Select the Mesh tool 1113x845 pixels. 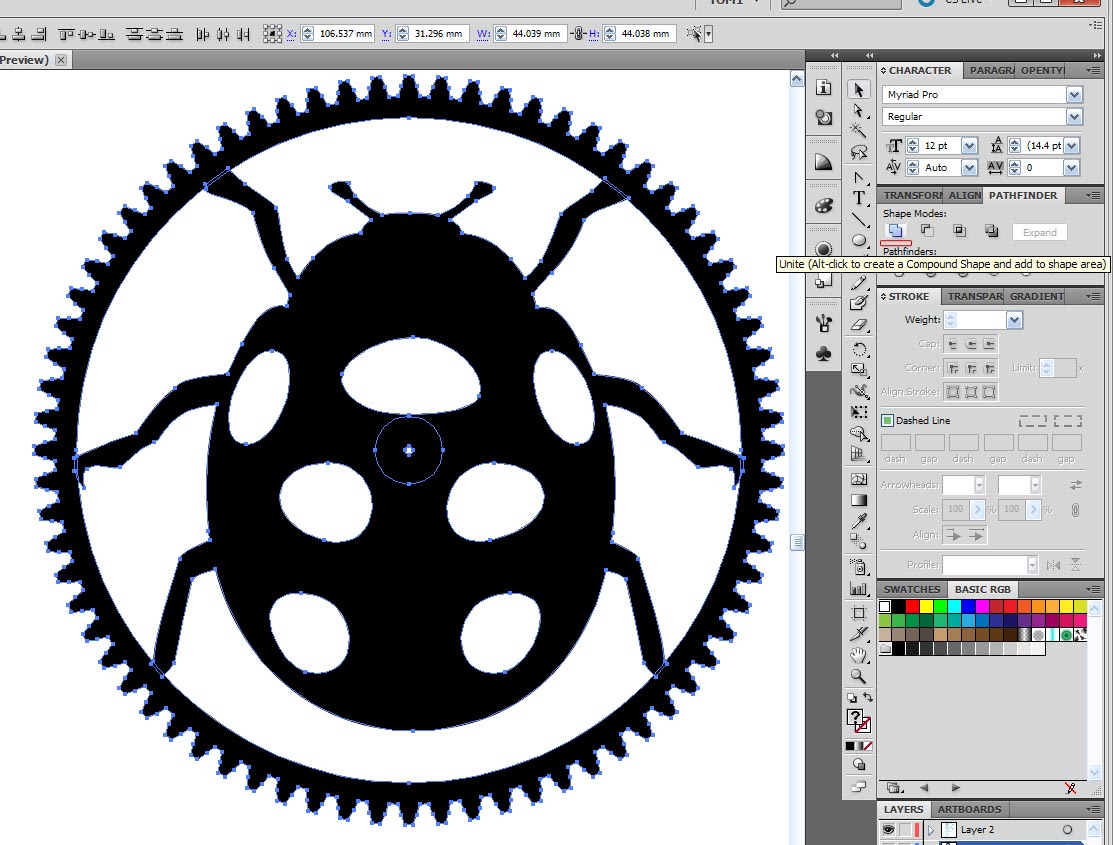(859, 479)
